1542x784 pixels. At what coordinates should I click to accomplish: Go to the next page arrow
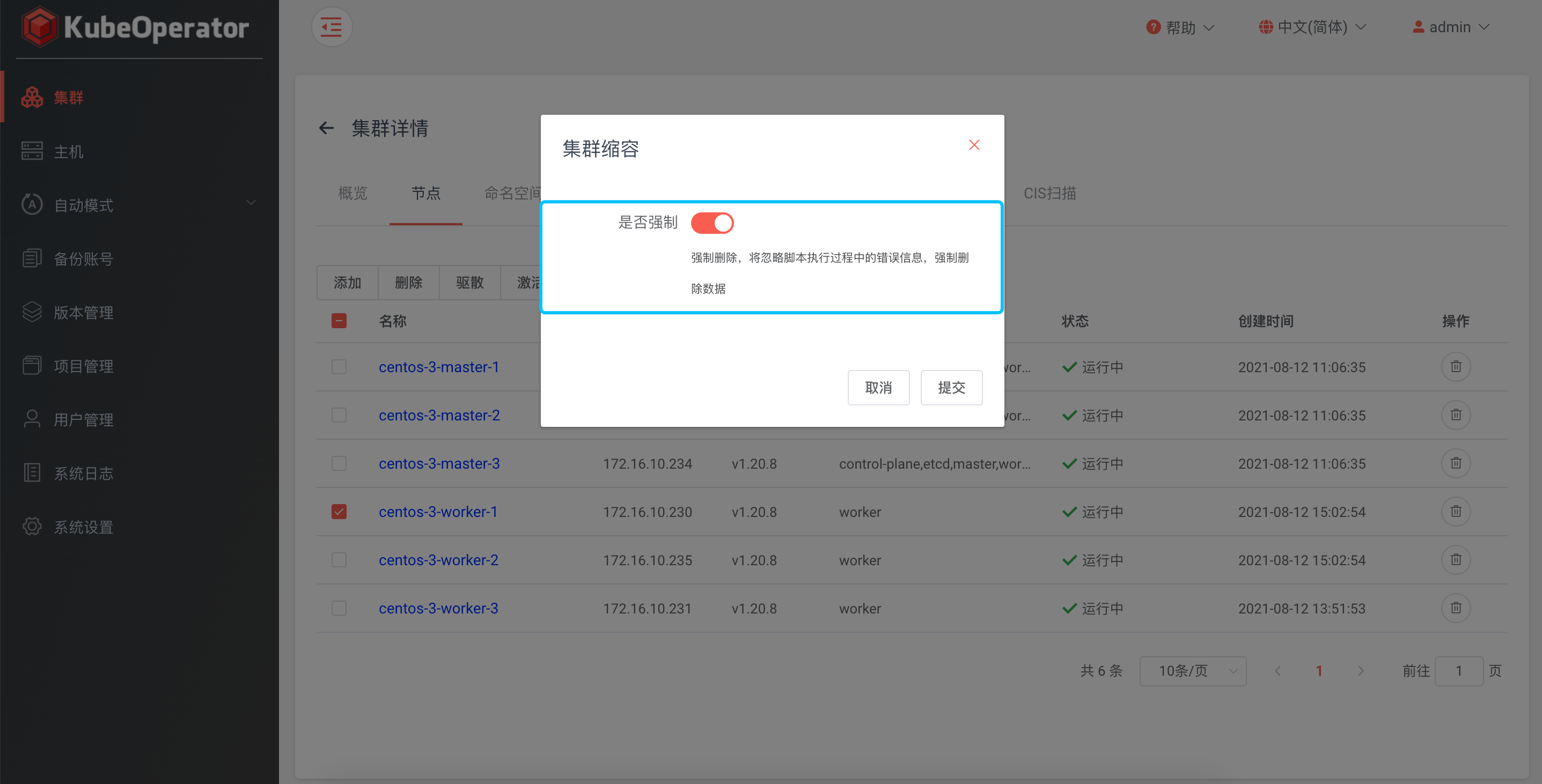pyautogui.click(x=1361, y=671)
